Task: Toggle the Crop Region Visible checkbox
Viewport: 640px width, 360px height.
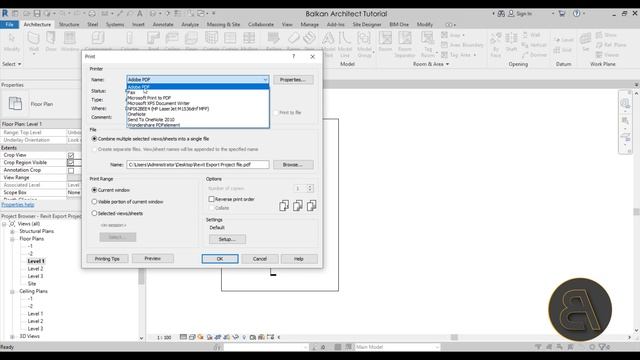Action: 71,162
